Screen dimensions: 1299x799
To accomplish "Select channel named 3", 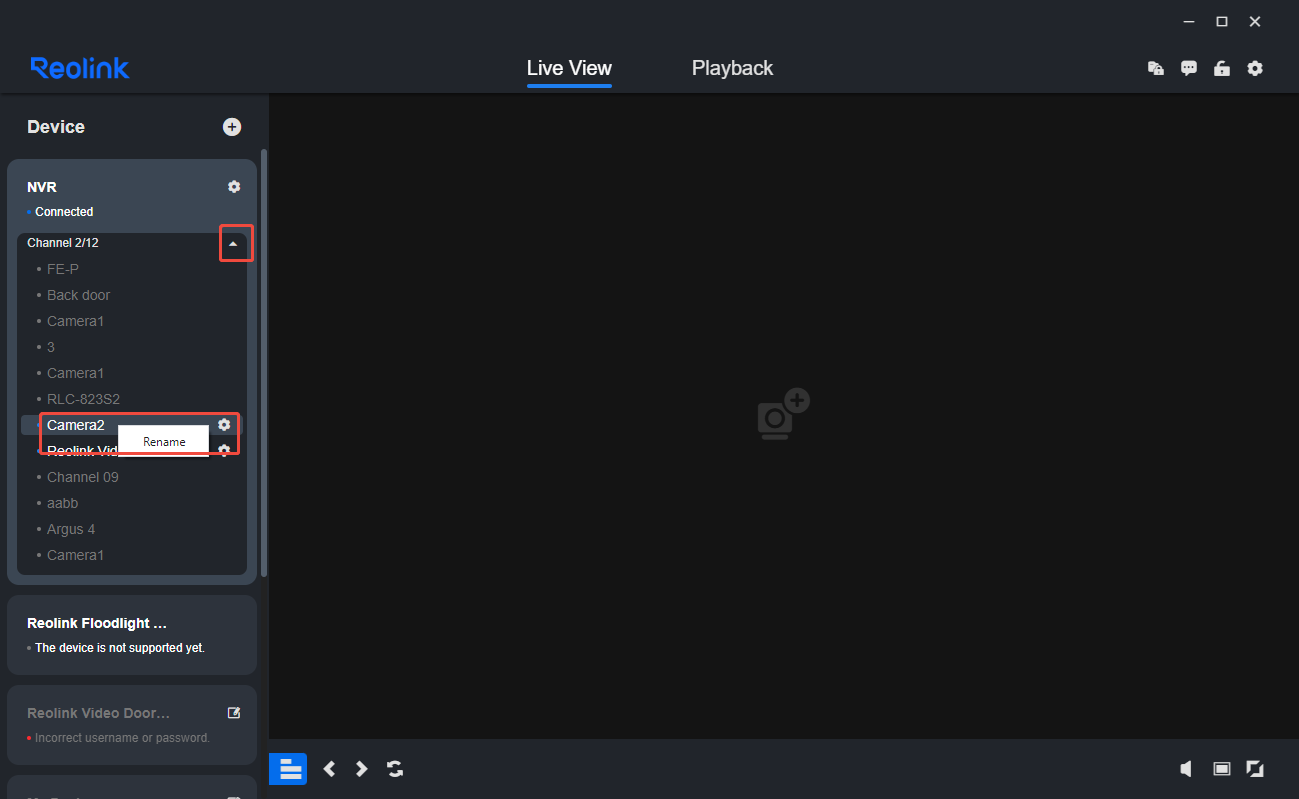I will coord(51,347).
